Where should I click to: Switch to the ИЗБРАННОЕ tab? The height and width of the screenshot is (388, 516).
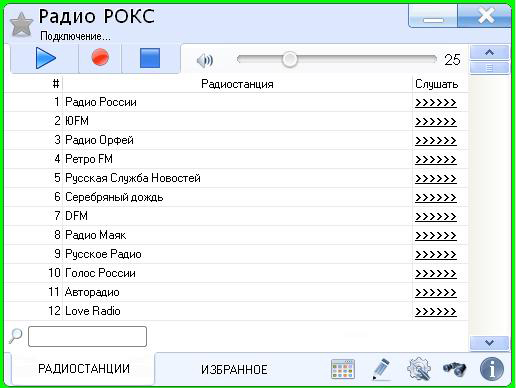[234, 370]
